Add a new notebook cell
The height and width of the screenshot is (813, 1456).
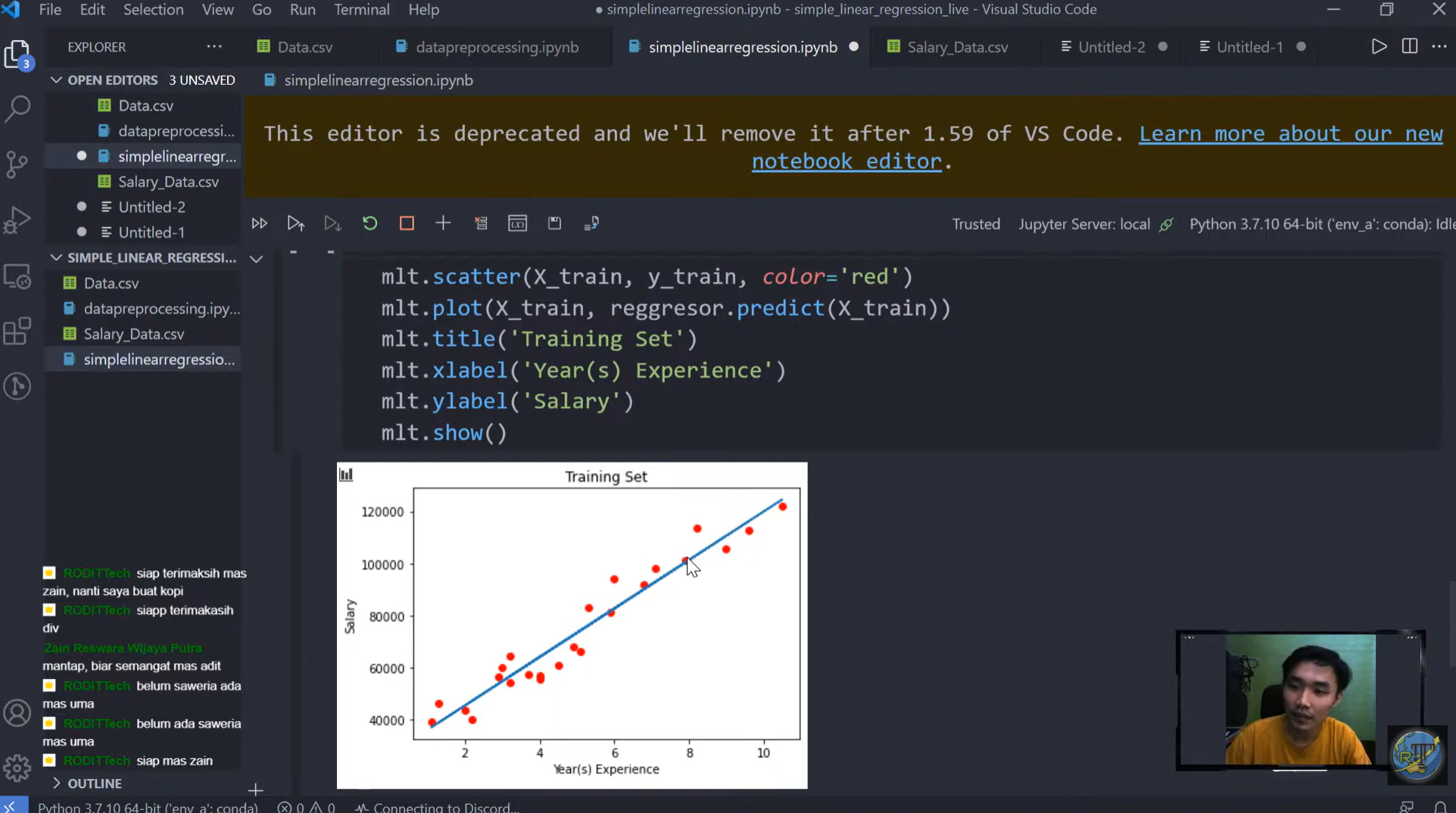coord(443,223)
